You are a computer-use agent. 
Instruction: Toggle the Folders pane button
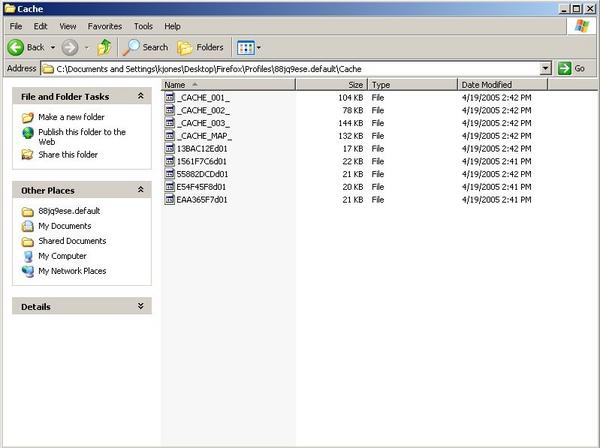pyautogui.click(x=200, y=47)
